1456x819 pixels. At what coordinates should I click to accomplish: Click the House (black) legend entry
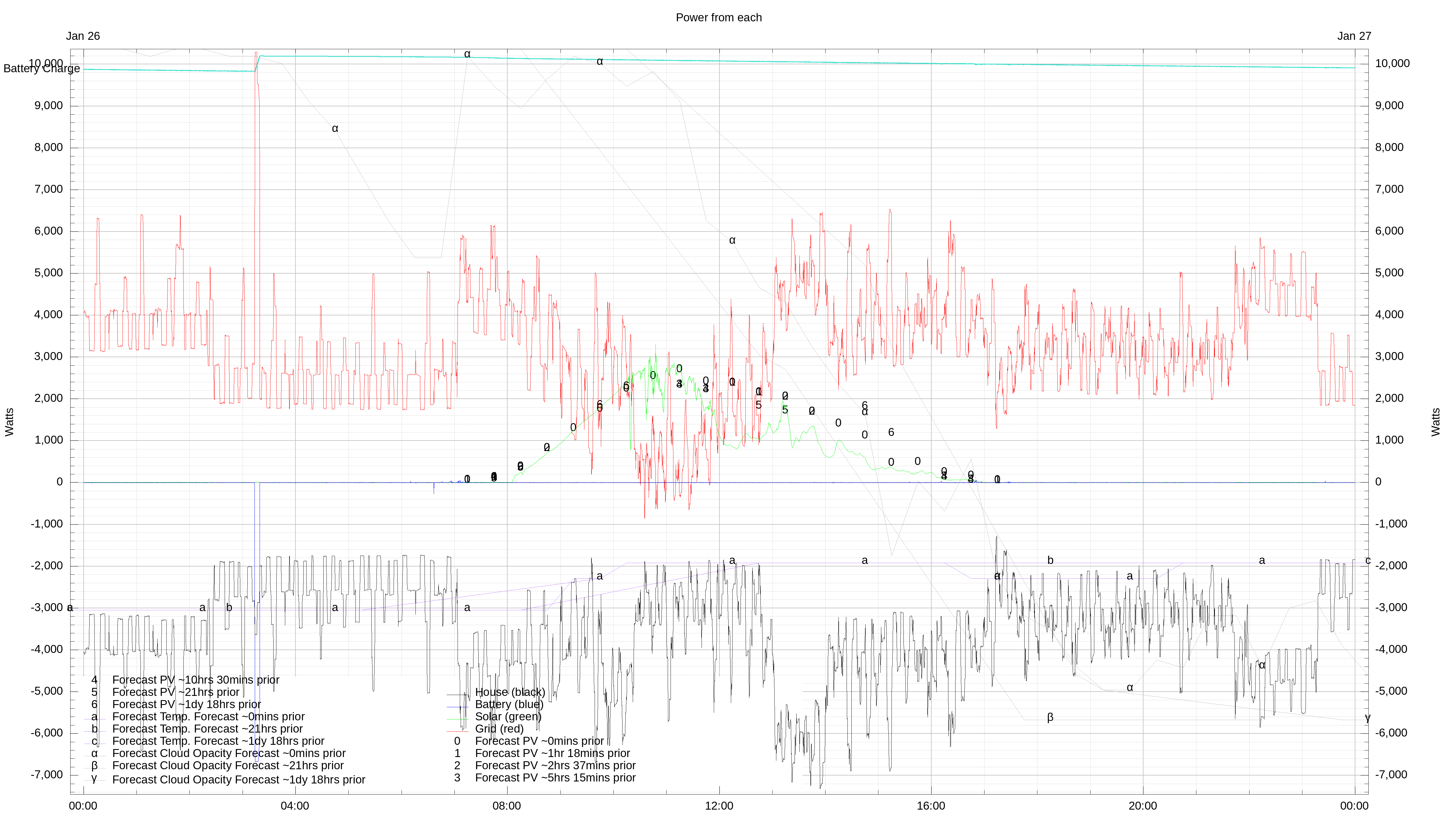click(x=509, y=692)
